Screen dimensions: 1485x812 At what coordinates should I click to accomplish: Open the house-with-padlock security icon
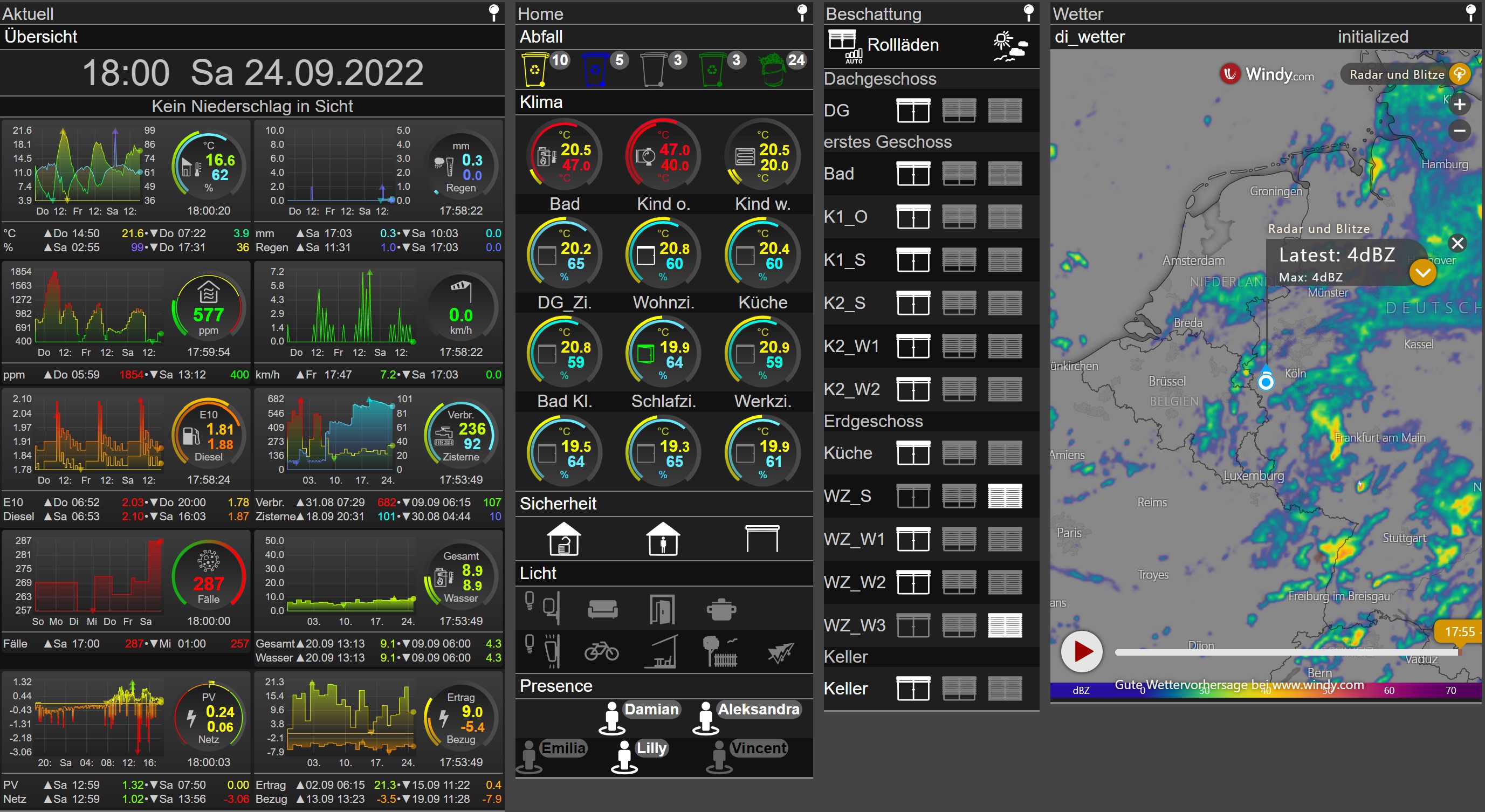pyautogui.click(x=564, y=539)
